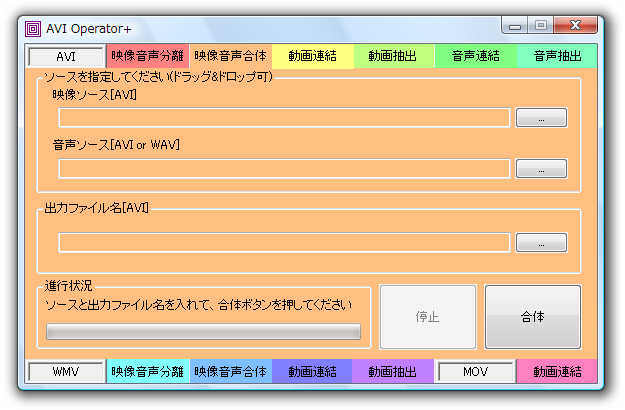Start merging with the 合体 button
This screenshot has width=625, height=410.
[x=533, y=317]
